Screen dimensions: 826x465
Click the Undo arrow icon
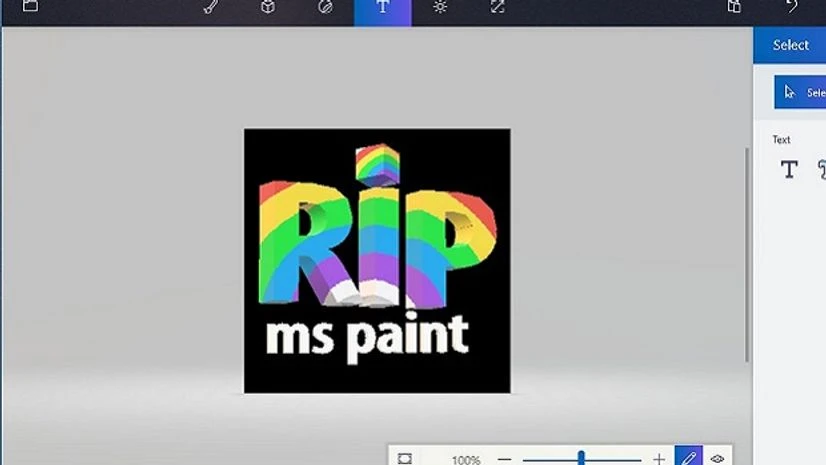coord(792,6)
